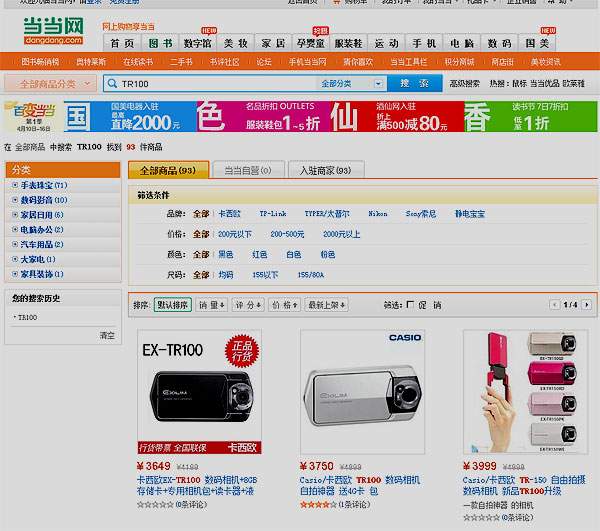
Task: Switch to the 入驻商家(93) tab
Action: (326, 170)
